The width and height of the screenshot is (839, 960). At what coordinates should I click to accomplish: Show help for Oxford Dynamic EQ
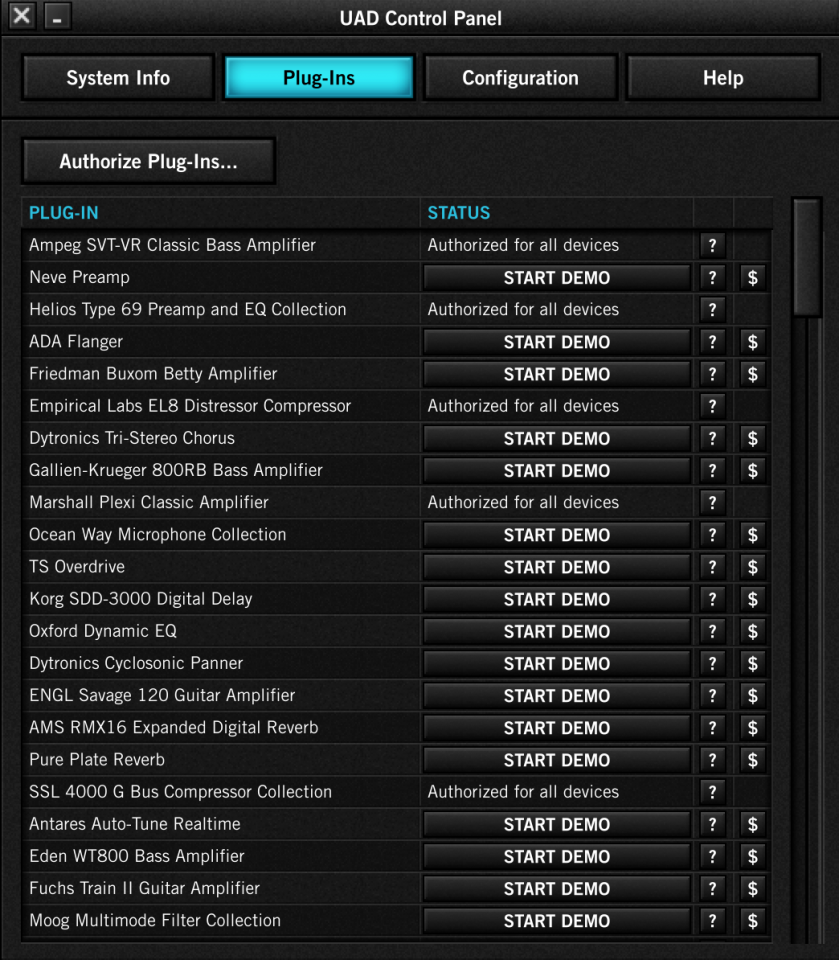click(712, 631)
